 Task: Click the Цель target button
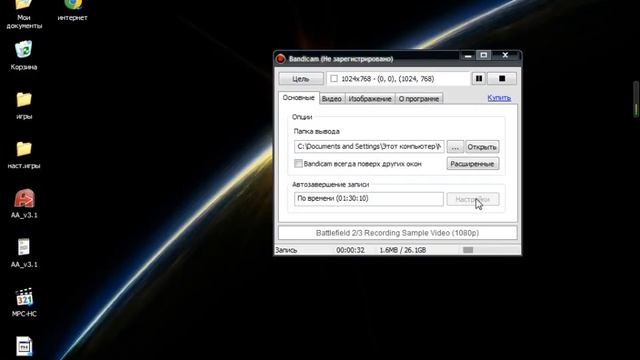(301, 79)
